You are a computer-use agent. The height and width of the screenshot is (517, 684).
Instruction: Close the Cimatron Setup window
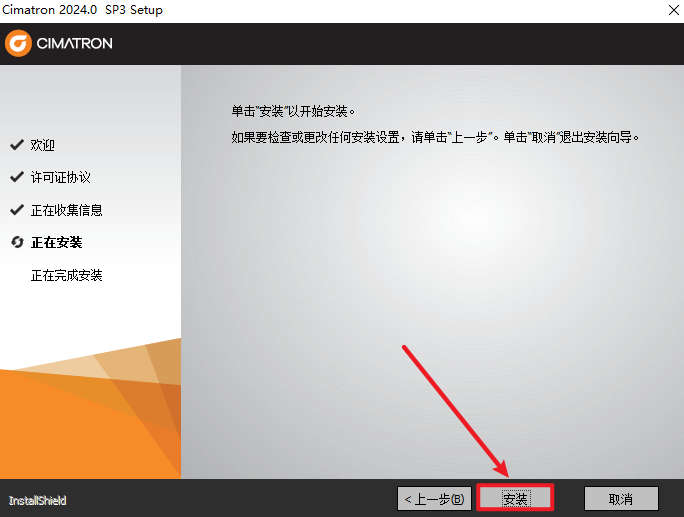point(662,10)
